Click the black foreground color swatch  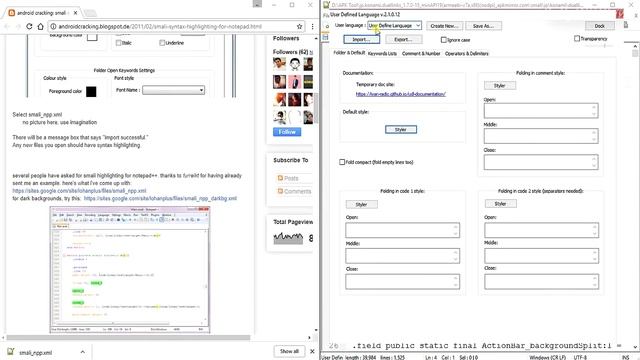coord(91,91)
